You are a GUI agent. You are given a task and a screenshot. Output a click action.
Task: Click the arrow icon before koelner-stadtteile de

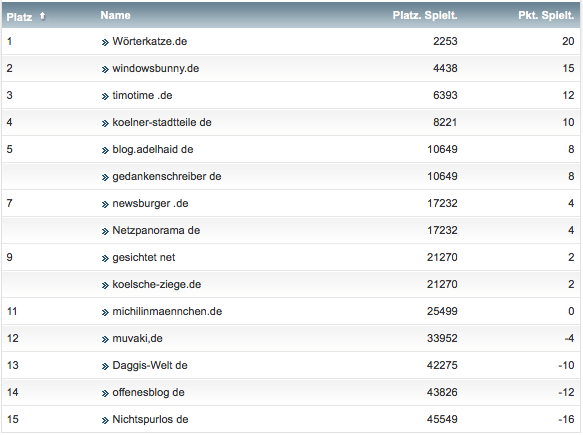click(105, 123)
